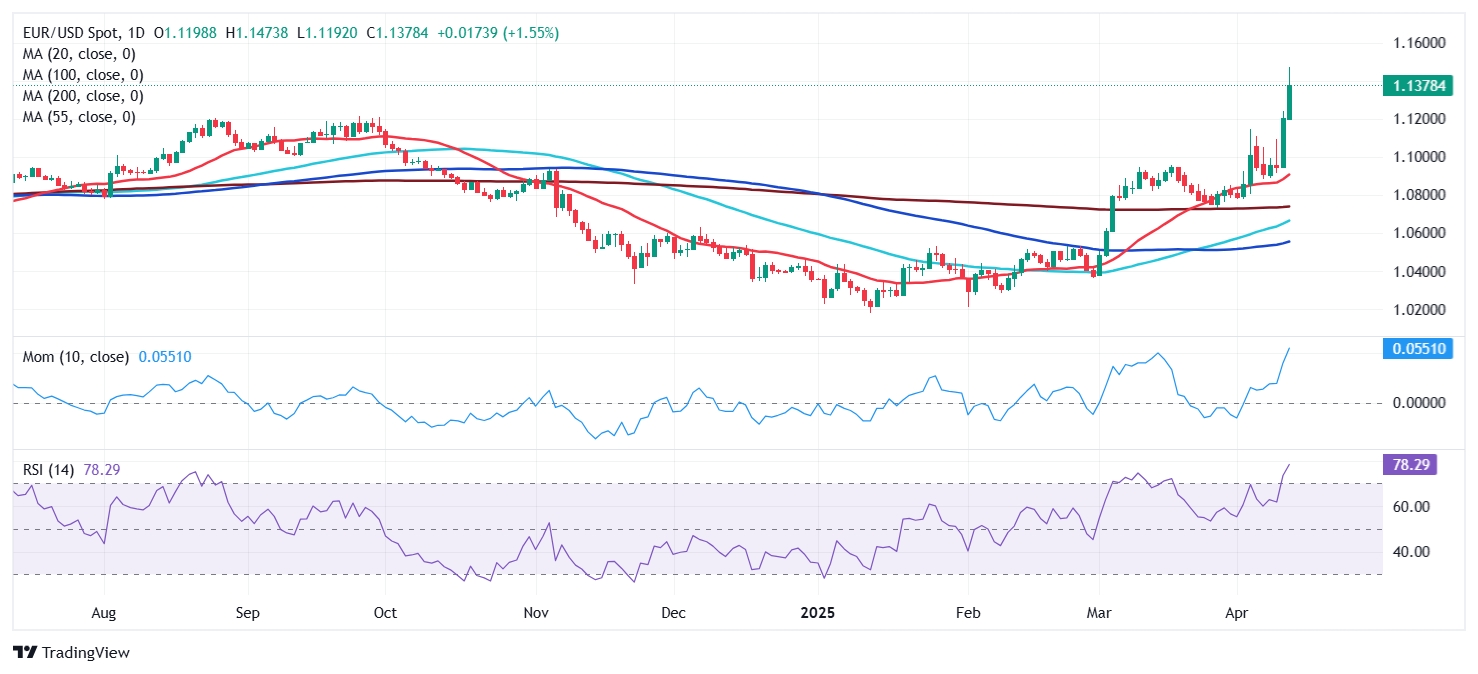Click the blue 0.05510 momentum value tag
Image resolution: width=1478 pixels, height=674 pixels.
click(x=1410, y=349)
